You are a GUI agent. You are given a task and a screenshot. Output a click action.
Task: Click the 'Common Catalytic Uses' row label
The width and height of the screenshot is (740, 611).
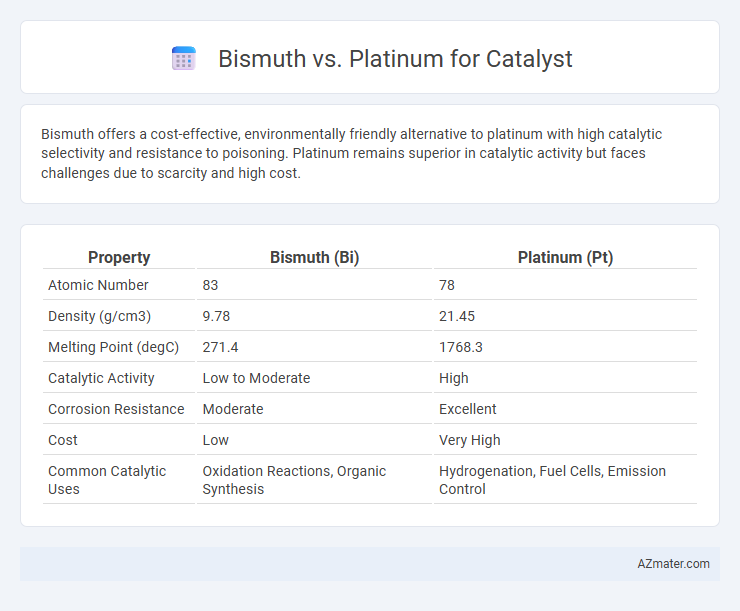[x=107, y=480]
